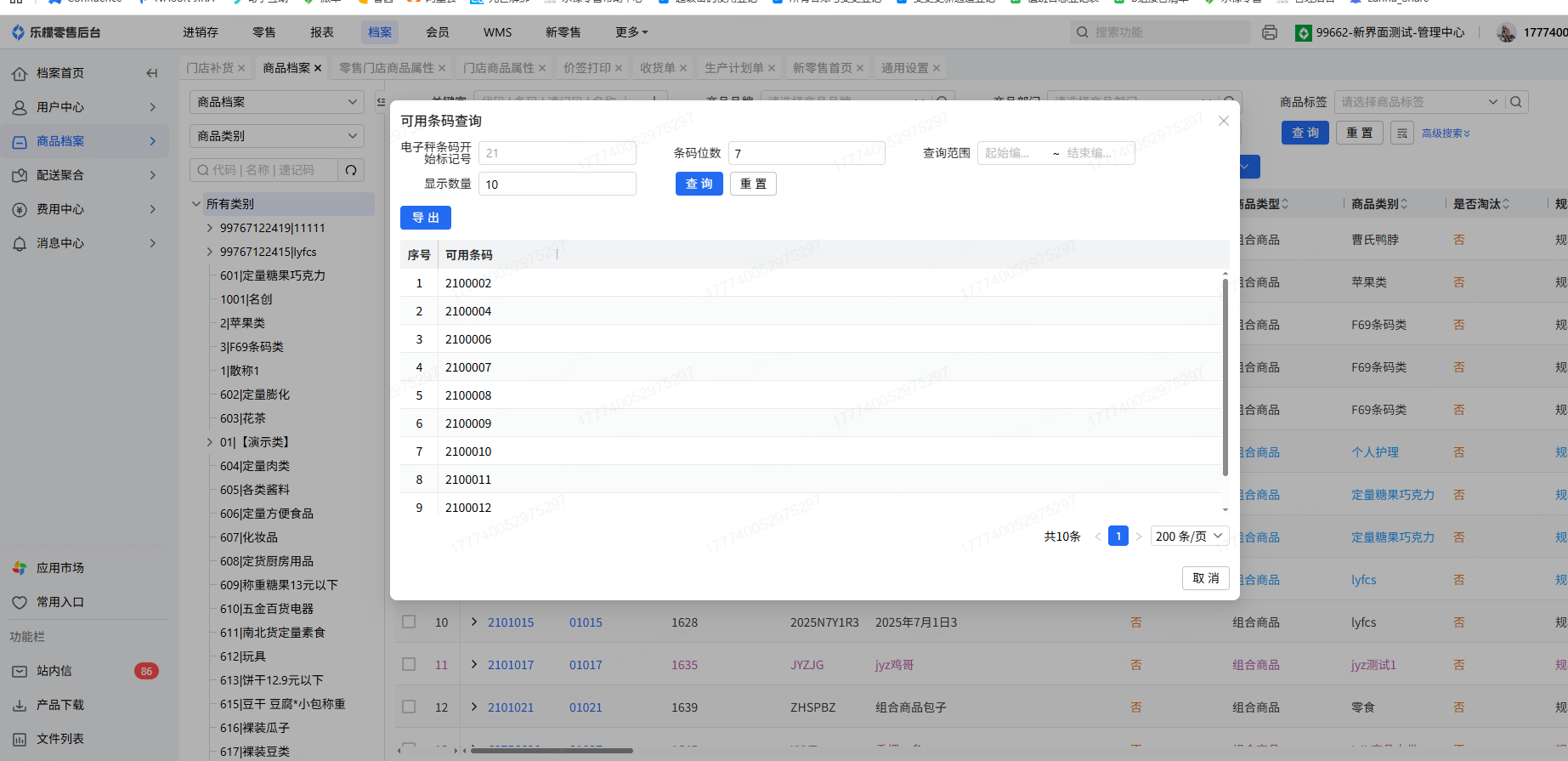Screen dimensions: 1568x761
Task: Expand 用户中心 sidebar menu
Action: (85, 107)
